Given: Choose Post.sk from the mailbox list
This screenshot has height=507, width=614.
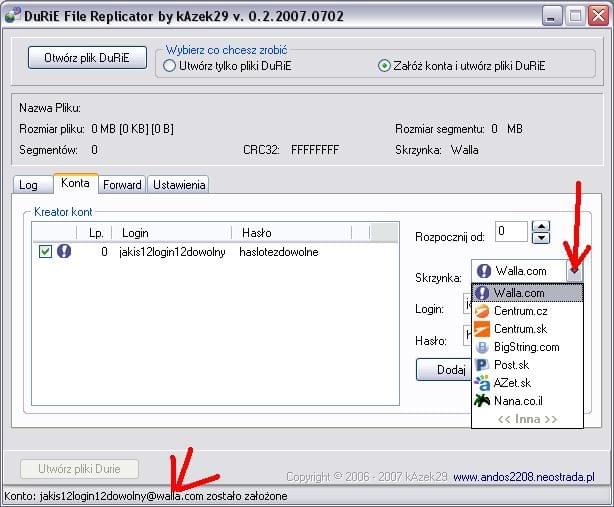Looking at the screenshot, I should [x=527, y=365].
